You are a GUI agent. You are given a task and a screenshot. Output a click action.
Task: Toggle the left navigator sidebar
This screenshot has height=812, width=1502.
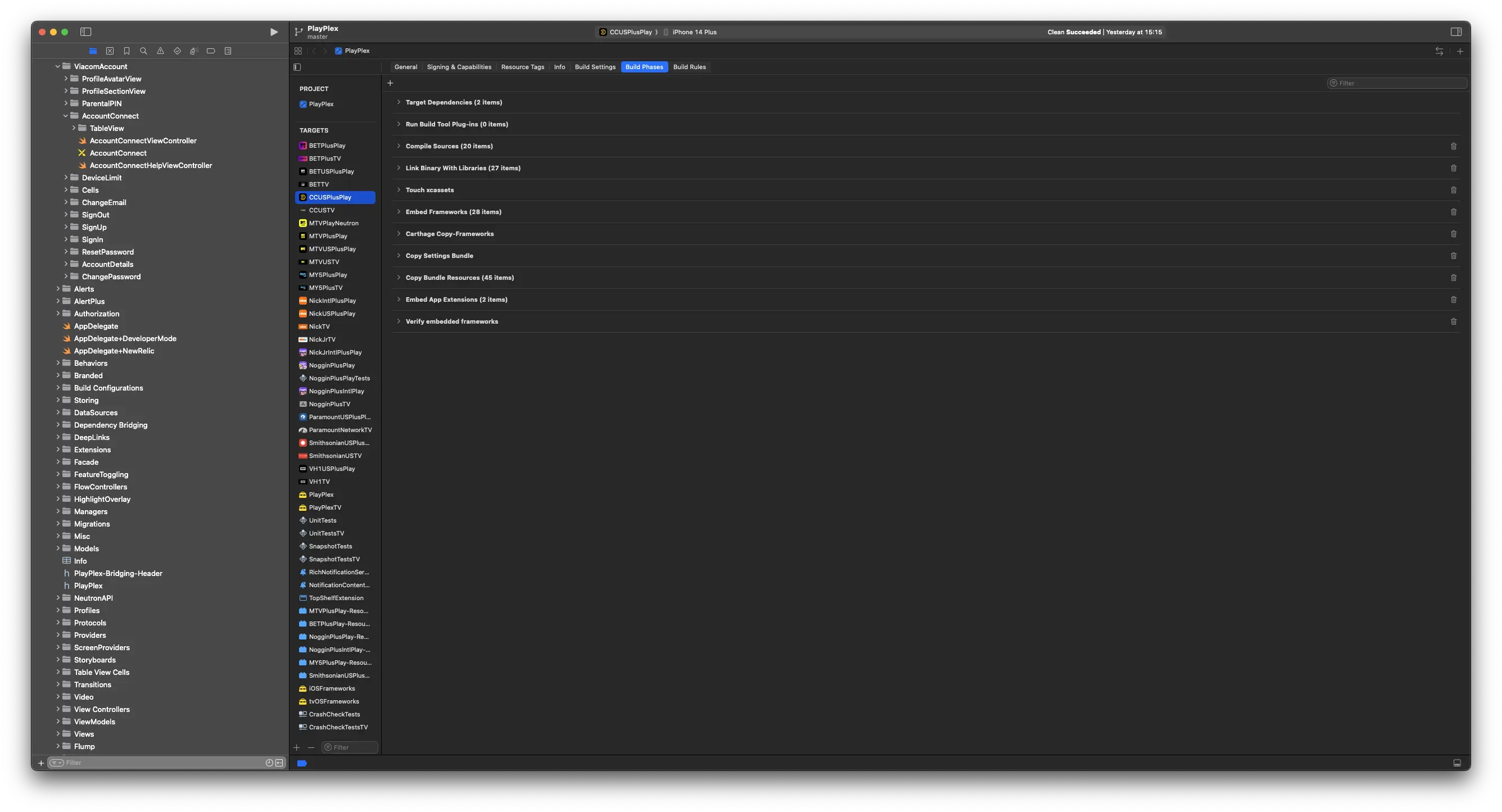(85, 32)
